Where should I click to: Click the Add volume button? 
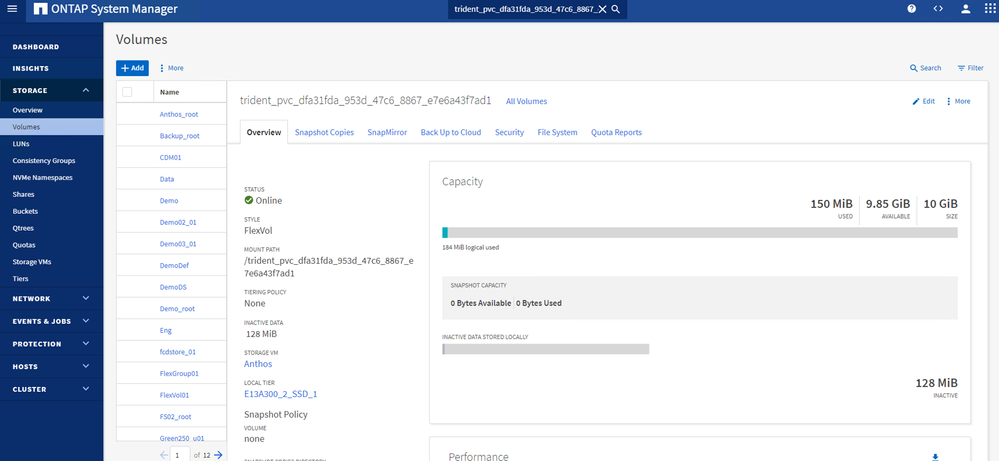pos(132,68)
